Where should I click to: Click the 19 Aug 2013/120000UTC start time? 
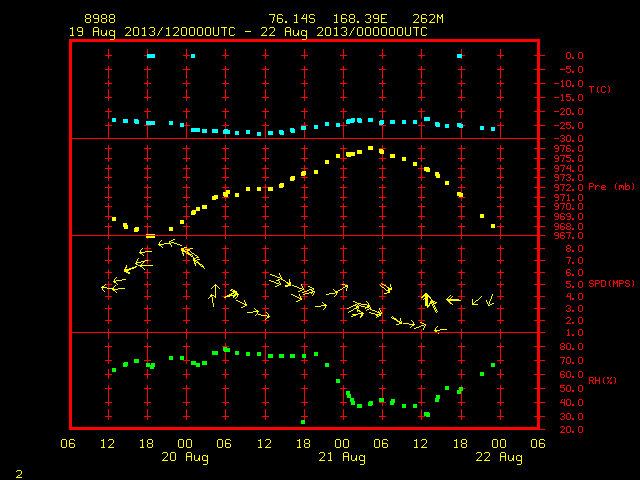152,32
